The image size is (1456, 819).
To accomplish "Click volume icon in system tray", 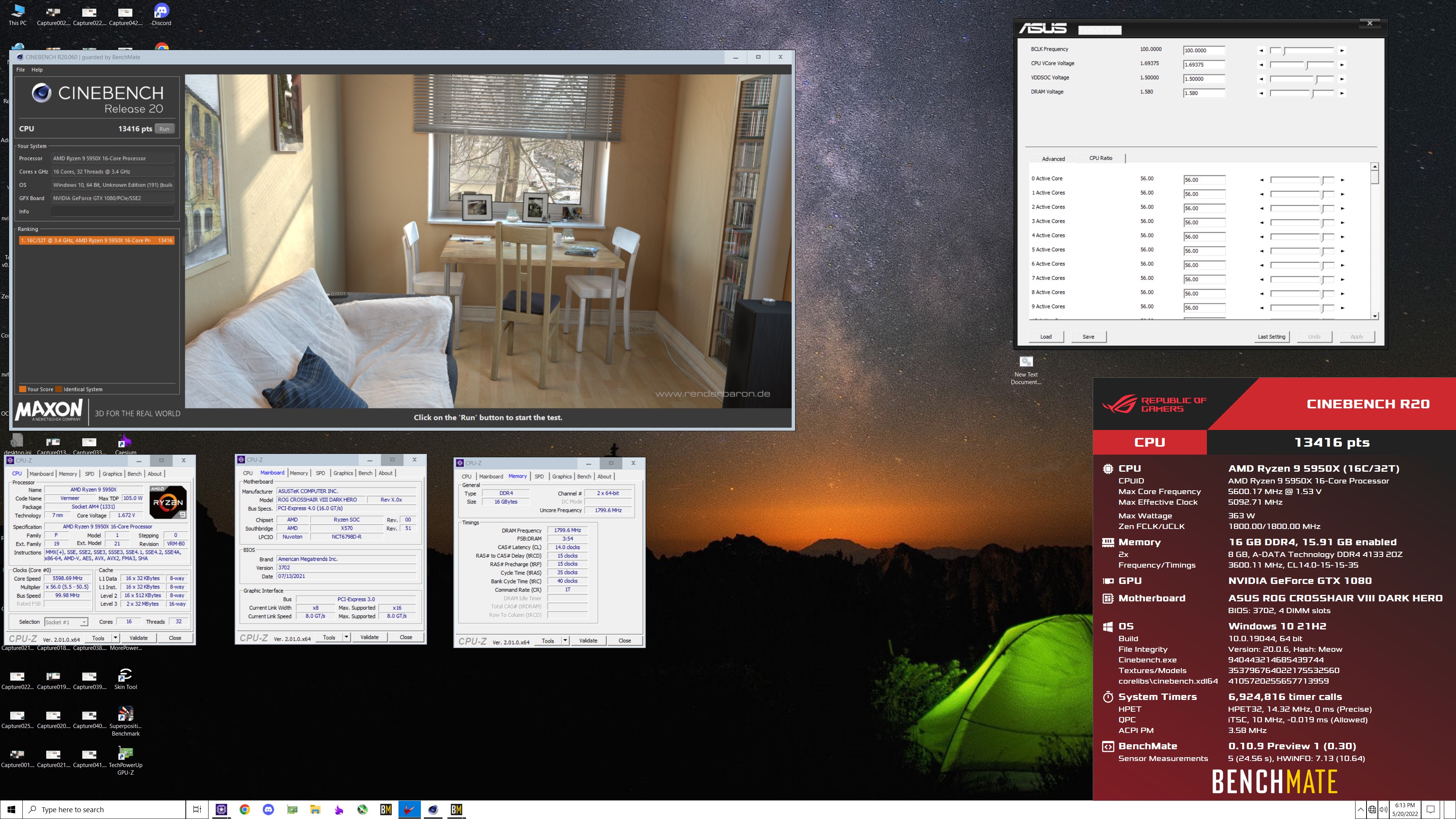I will (1383, 810).
